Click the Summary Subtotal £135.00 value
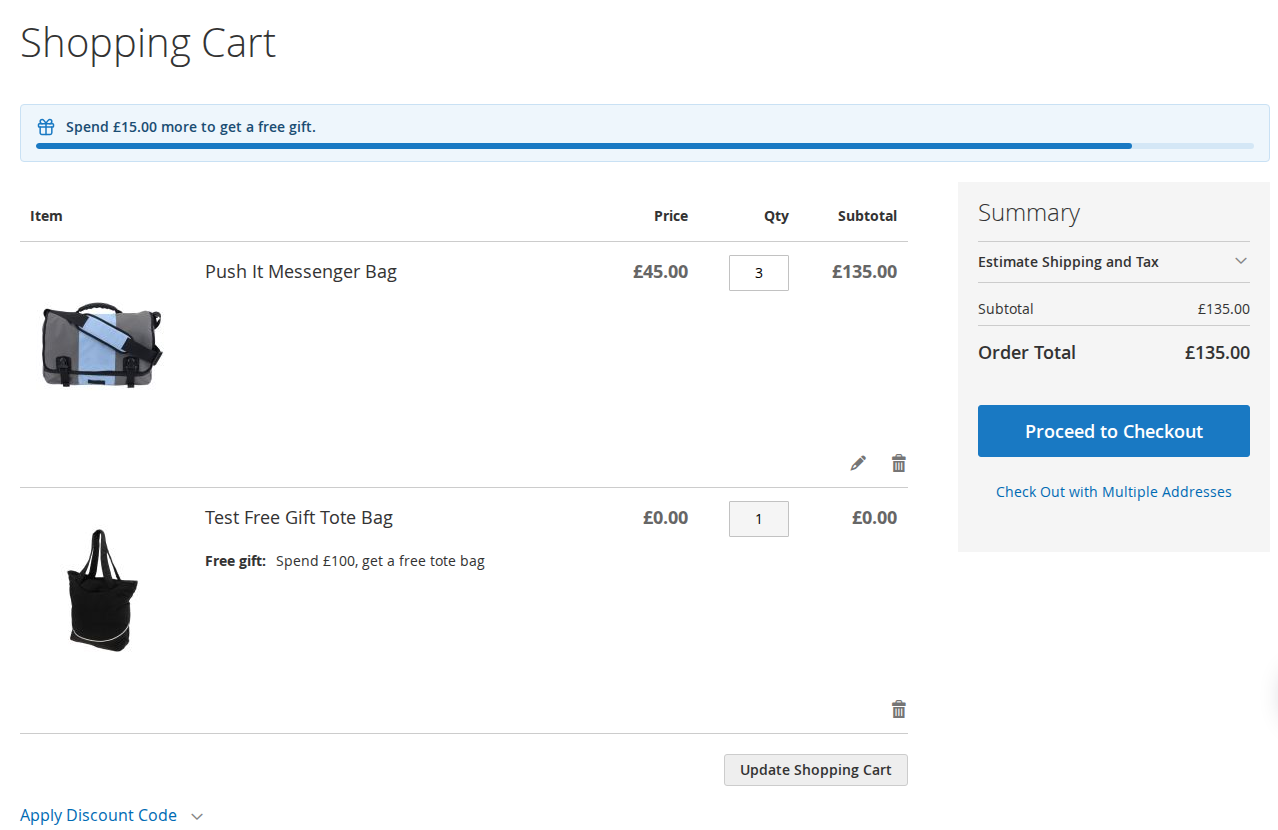 click(x=1224, y=309)
